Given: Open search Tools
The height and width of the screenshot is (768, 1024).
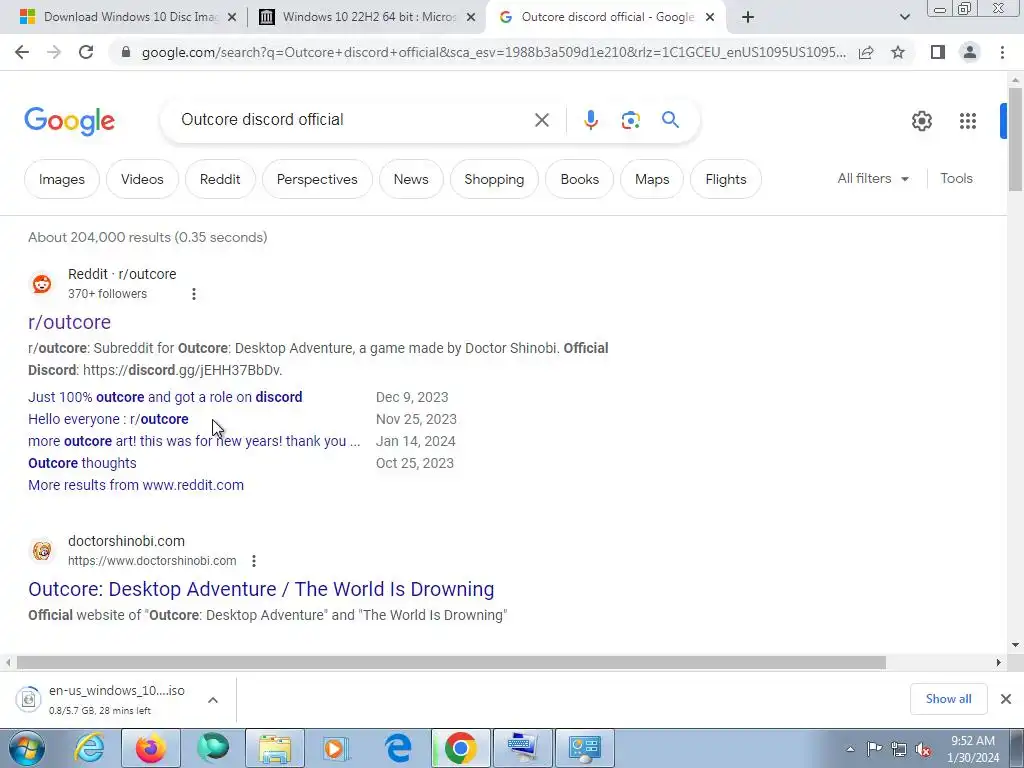Looking at the screenshot, I should pyautogui.click(x=957, y=178).
